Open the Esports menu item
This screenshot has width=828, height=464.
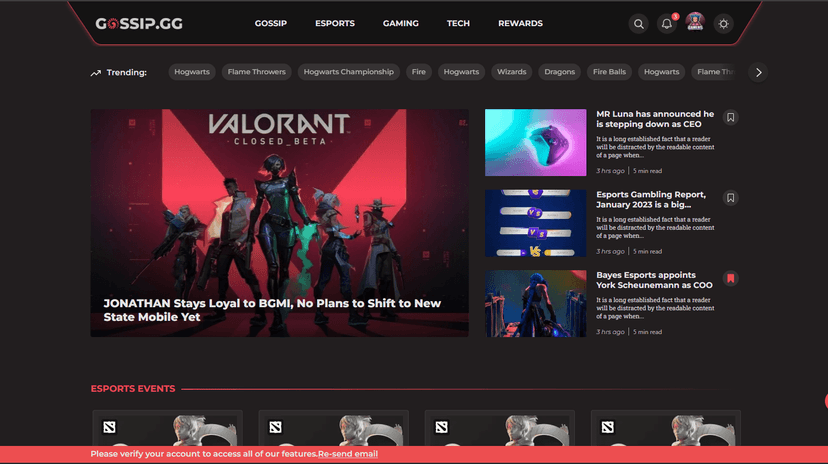point(334,23)
